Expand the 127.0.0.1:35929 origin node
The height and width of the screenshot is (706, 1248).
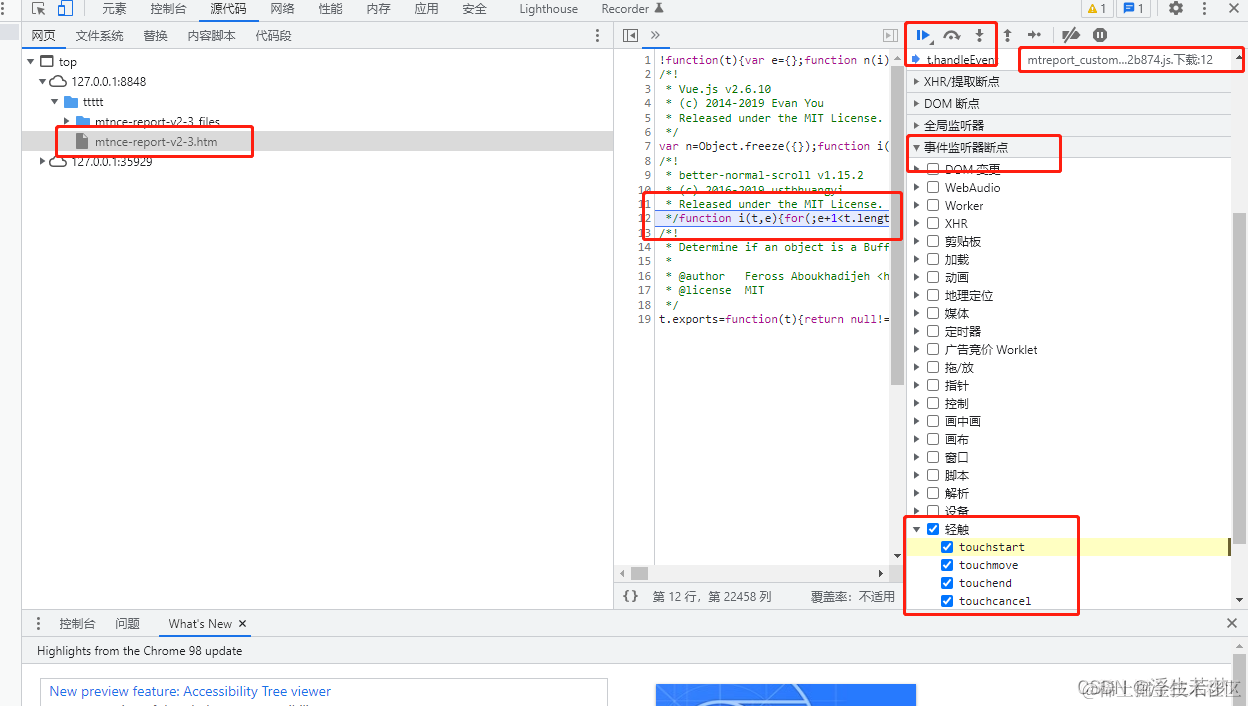point(43,161)
